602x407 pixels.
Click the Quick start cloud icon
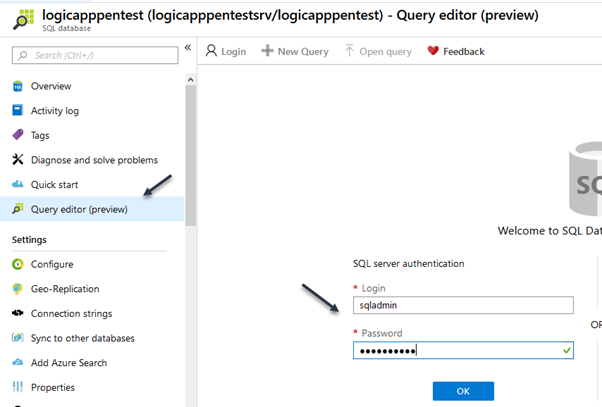pos(18,185)
